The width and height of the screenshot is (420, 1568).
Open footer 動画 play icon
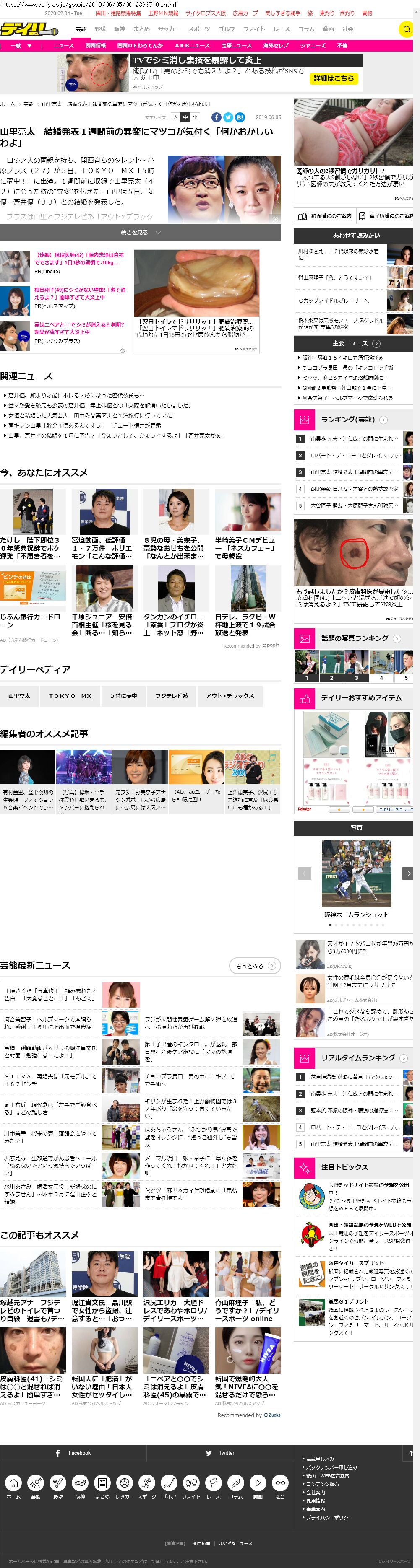(258, 1483)
